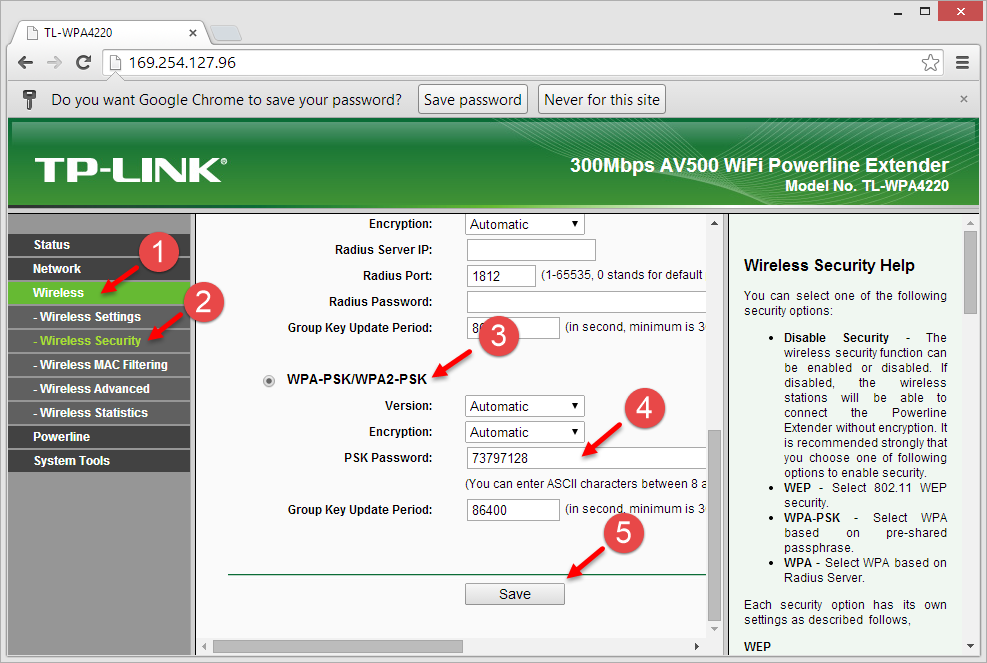Screen dimensions: 987x663
Task: Click the page icon in the address bar
Action: click(x=115, y=62)
